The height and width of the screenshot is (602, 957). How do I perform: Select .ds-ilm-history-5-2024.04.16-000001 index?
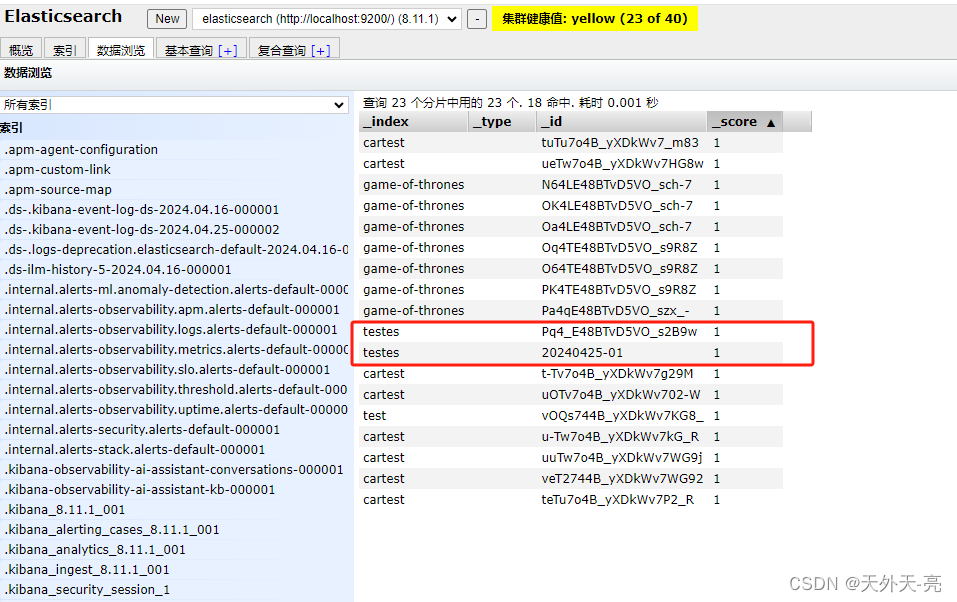tap(118, 270)
